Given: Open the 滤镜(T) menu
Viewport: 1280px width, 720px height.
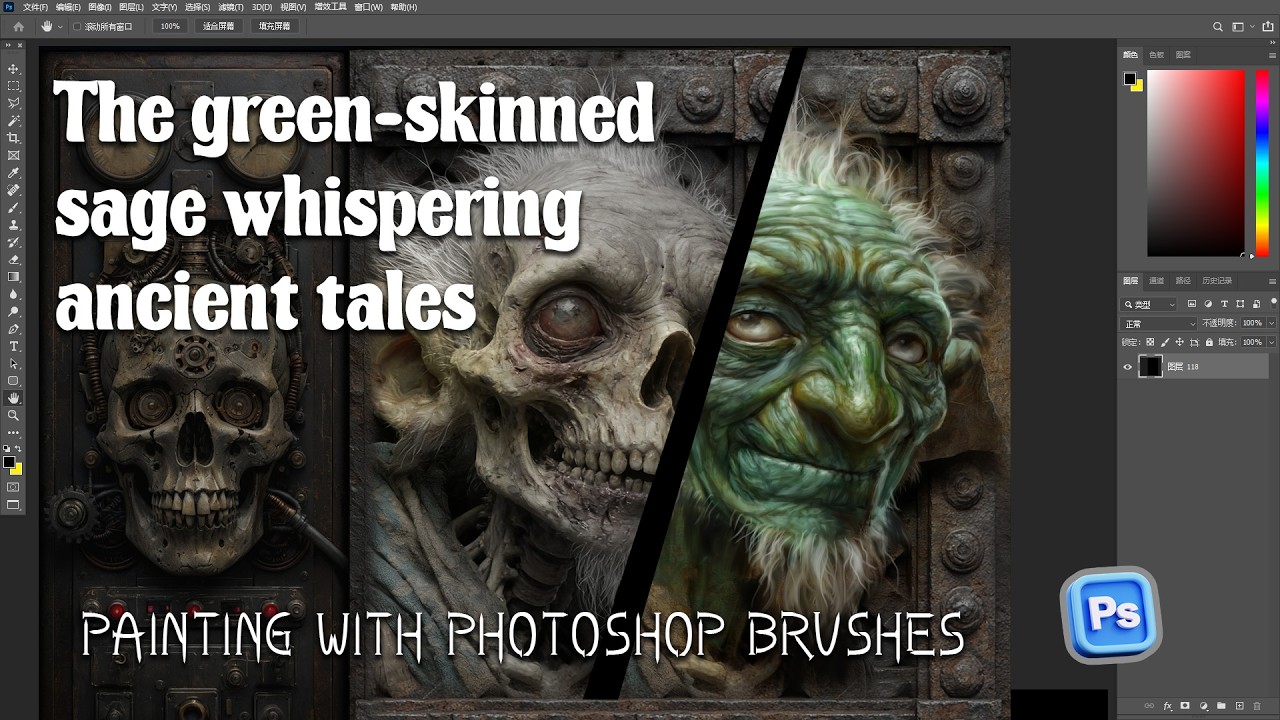Looking at the screenshot, I should (x=230, y=7).
